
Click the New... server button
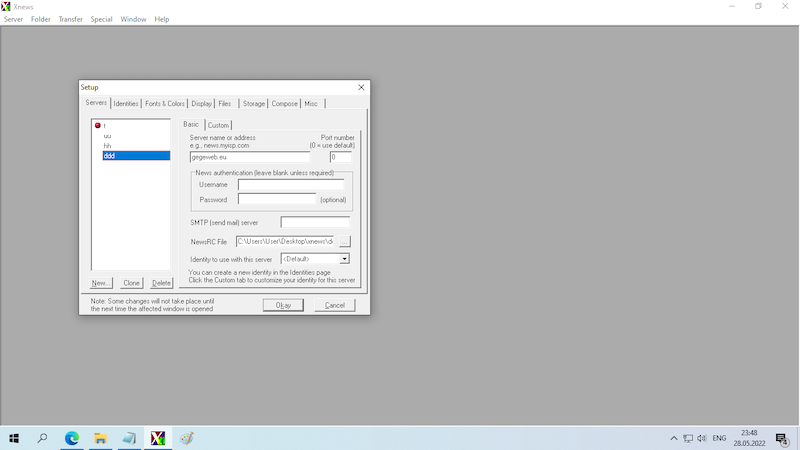click(101, 283)
